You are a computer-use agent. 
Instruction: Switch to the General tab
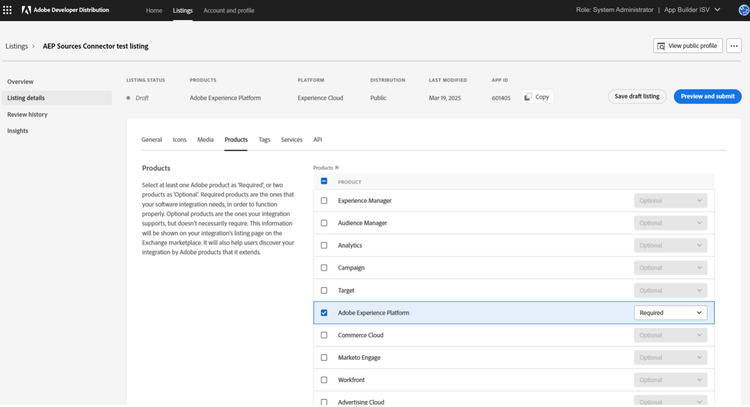pos(152,140)
